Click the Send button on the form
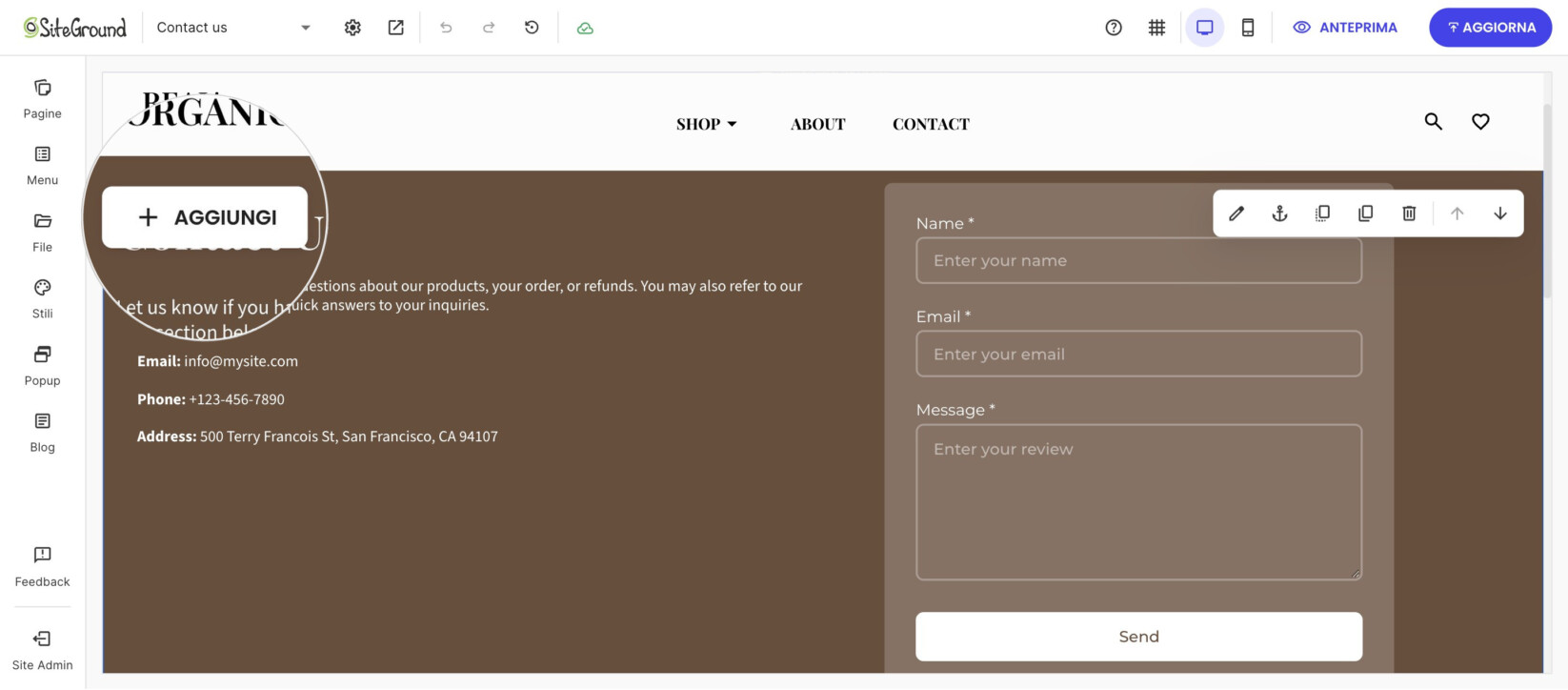1568x690 pixels. pos(1139,637)
